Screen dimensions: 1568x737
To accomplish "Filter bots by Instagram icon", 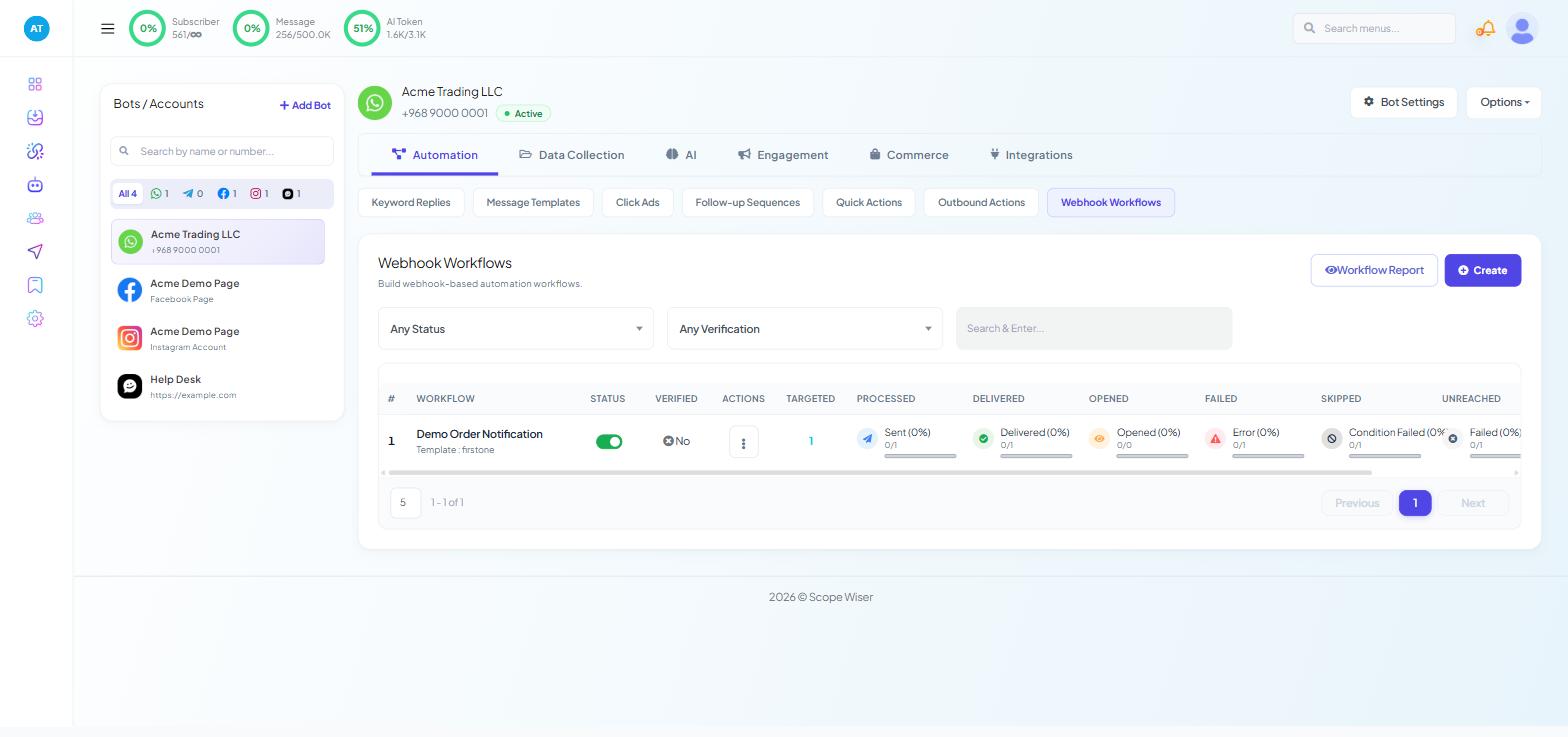I will [x=260, y=194].
